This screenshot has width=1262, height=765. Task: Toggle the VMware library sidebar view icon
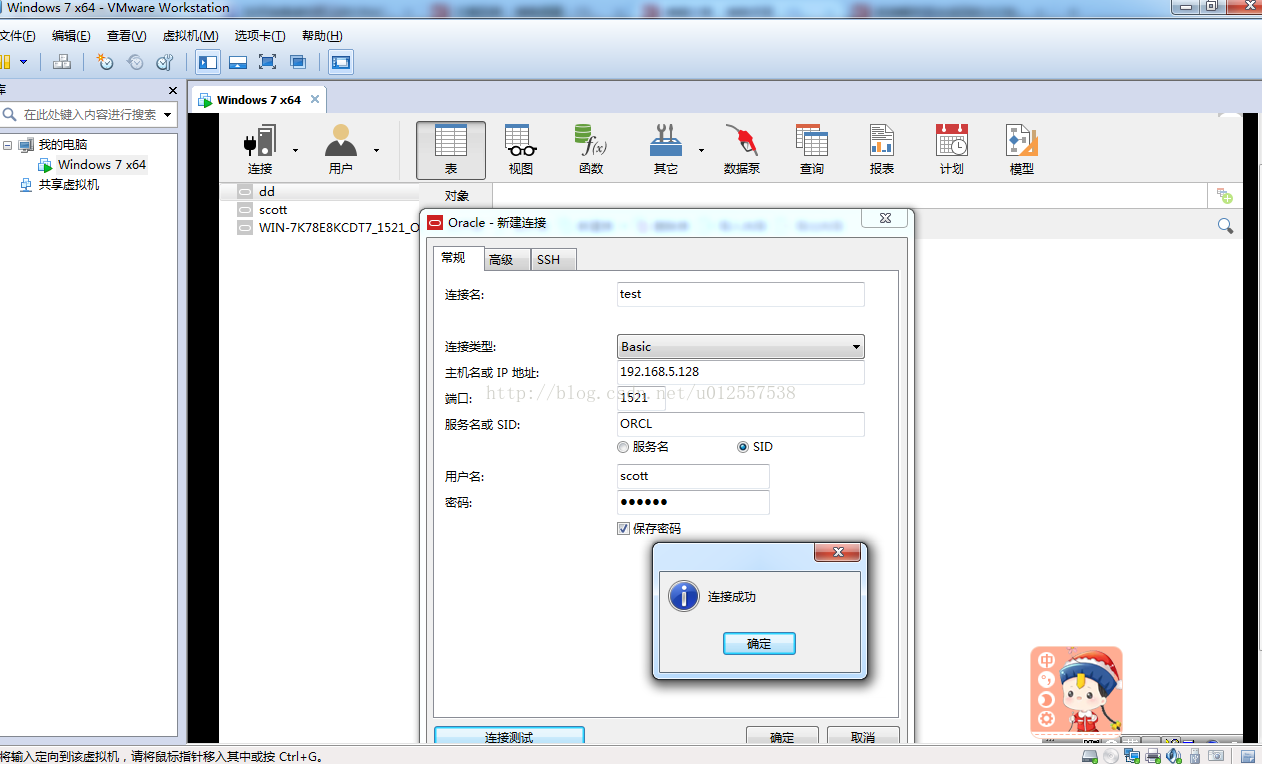(208, 62)
